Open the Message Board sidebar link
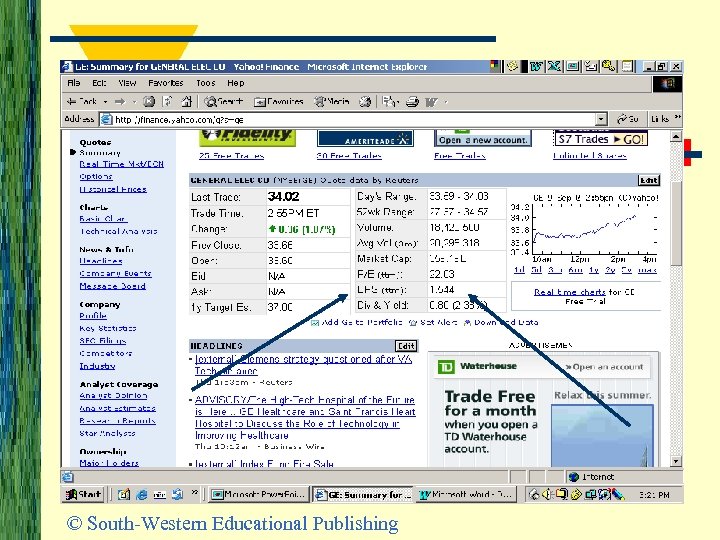 point(112,286)
